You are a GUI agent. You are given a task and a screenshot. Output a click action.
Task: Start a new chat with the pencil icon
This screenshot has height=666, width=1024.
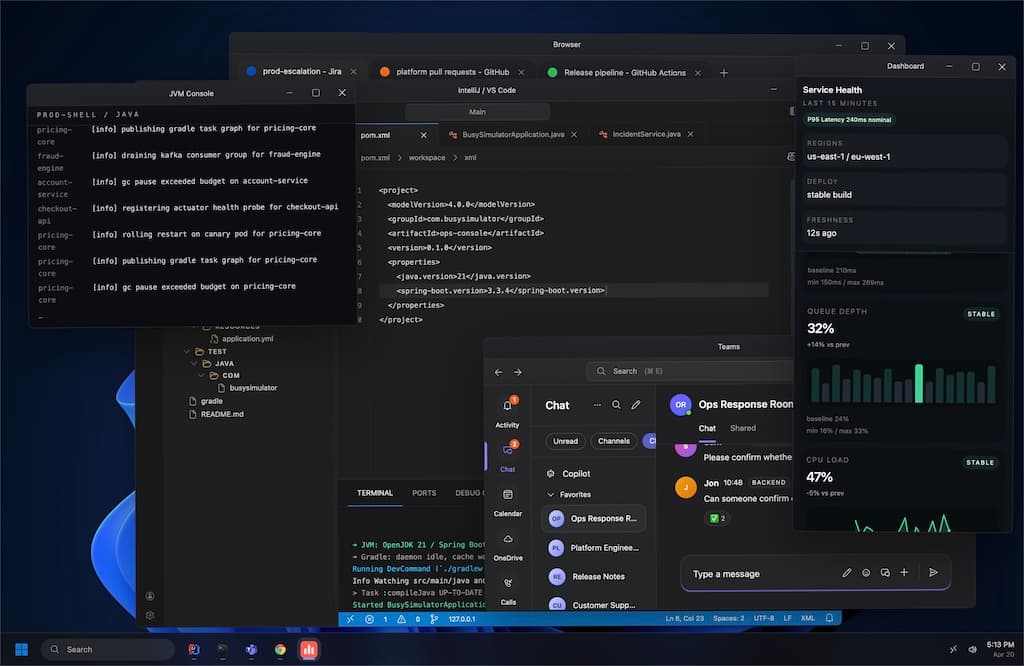point(636,404)
